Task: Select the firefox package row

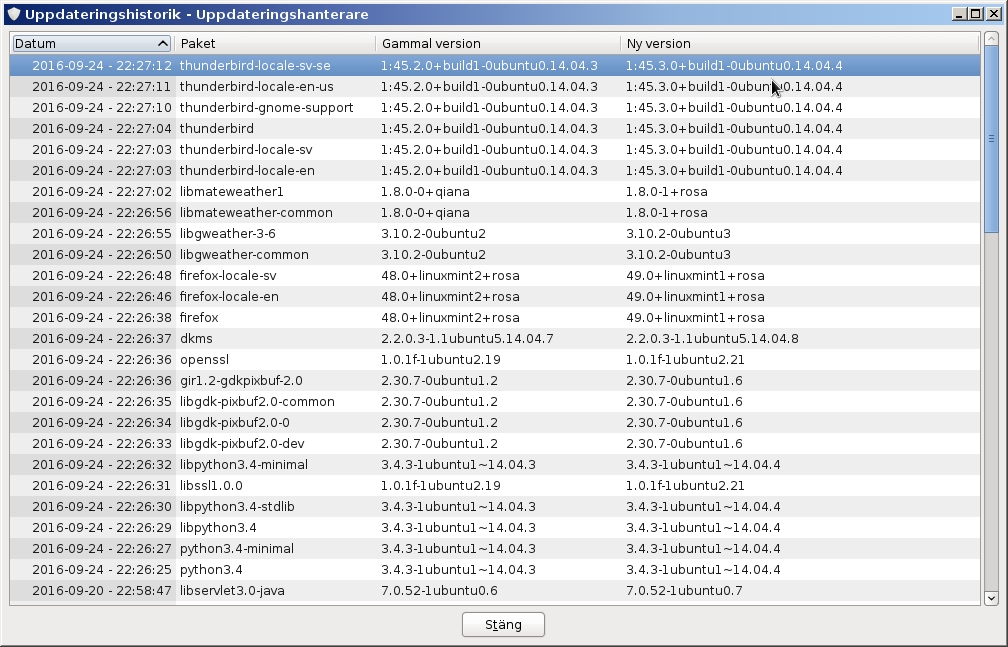Action: click(495, 318)
